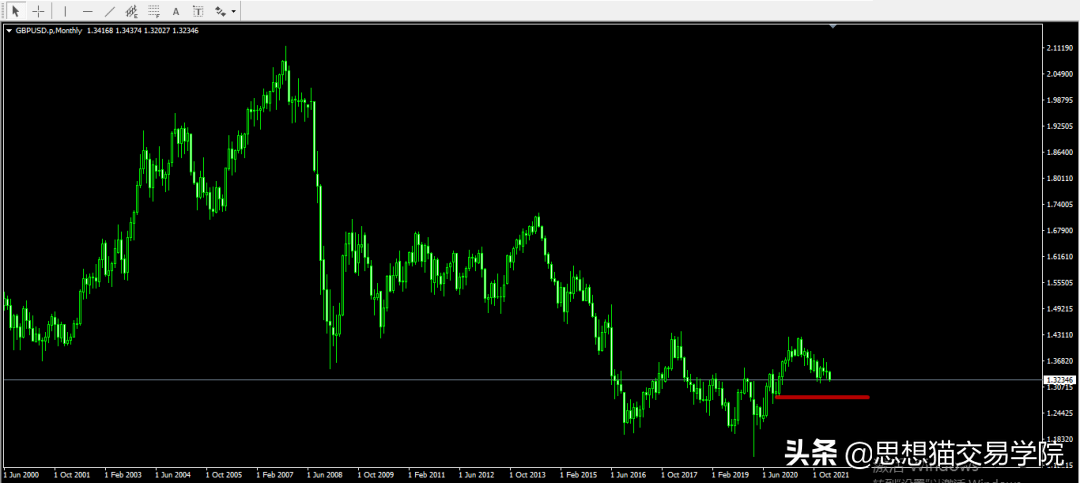The width and height of the screenshot is (1080, 483).
Task: Click the 1 Feb 2003 date label
Action: tap(123, 475)
